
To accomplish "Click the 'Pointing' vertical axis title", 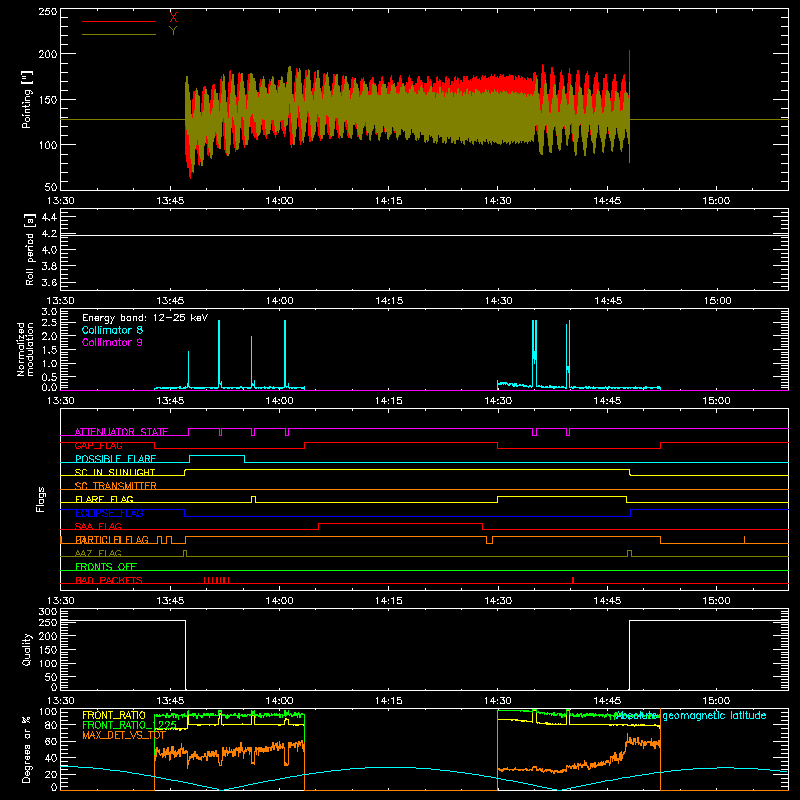I will [27, 99].
